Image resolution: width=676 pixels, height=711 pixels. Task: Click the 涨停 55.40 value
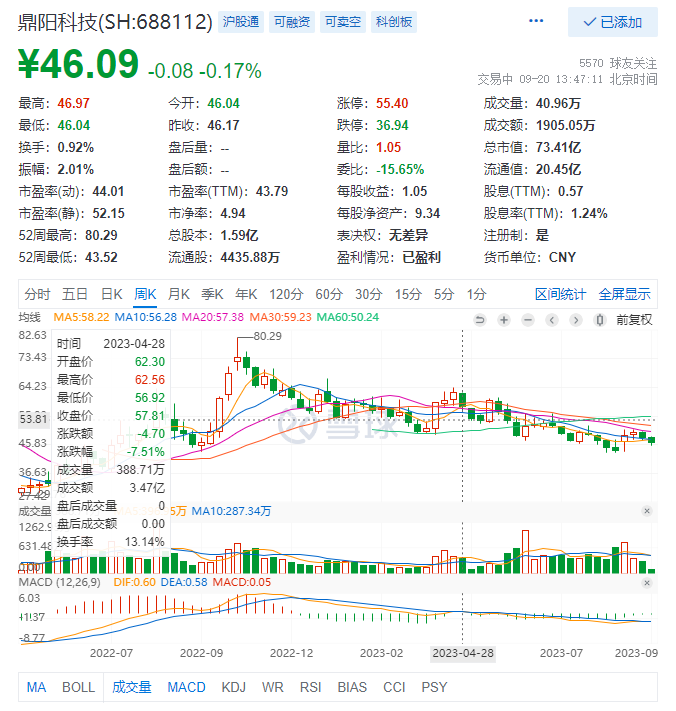[392, 103]
